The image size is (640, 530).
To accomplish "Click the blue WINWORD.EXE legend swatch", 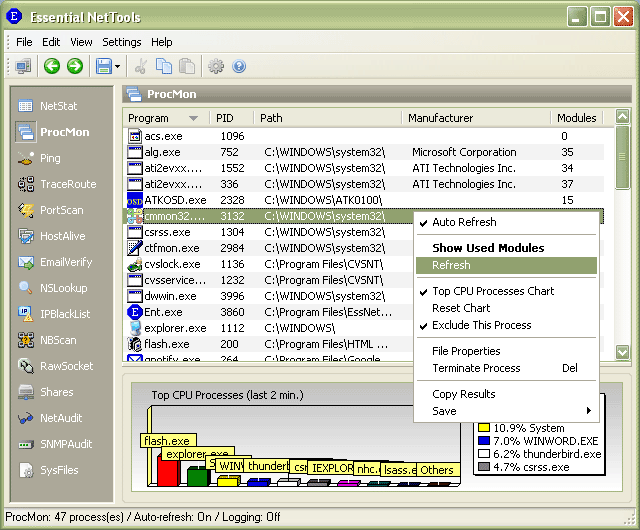I will click(484, 441).
